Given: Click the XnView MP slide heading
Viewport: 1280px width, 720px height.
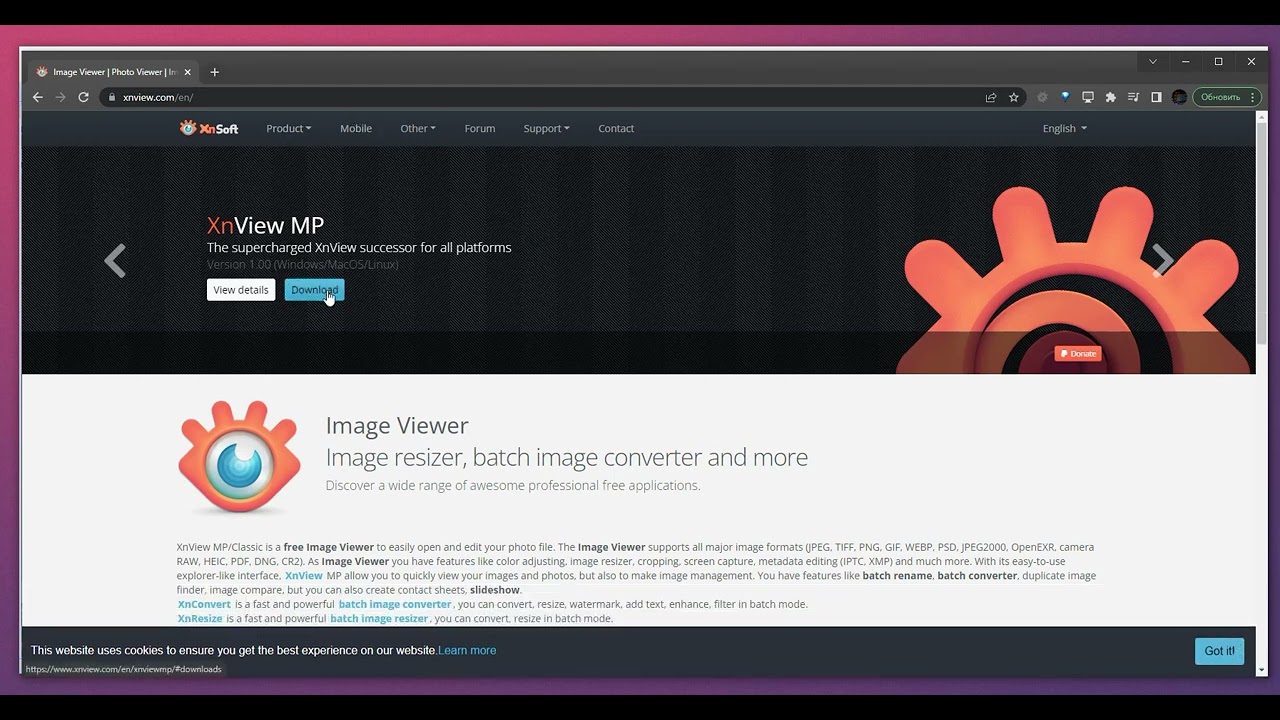Looking at the screenshot, I should coord(265,225).
